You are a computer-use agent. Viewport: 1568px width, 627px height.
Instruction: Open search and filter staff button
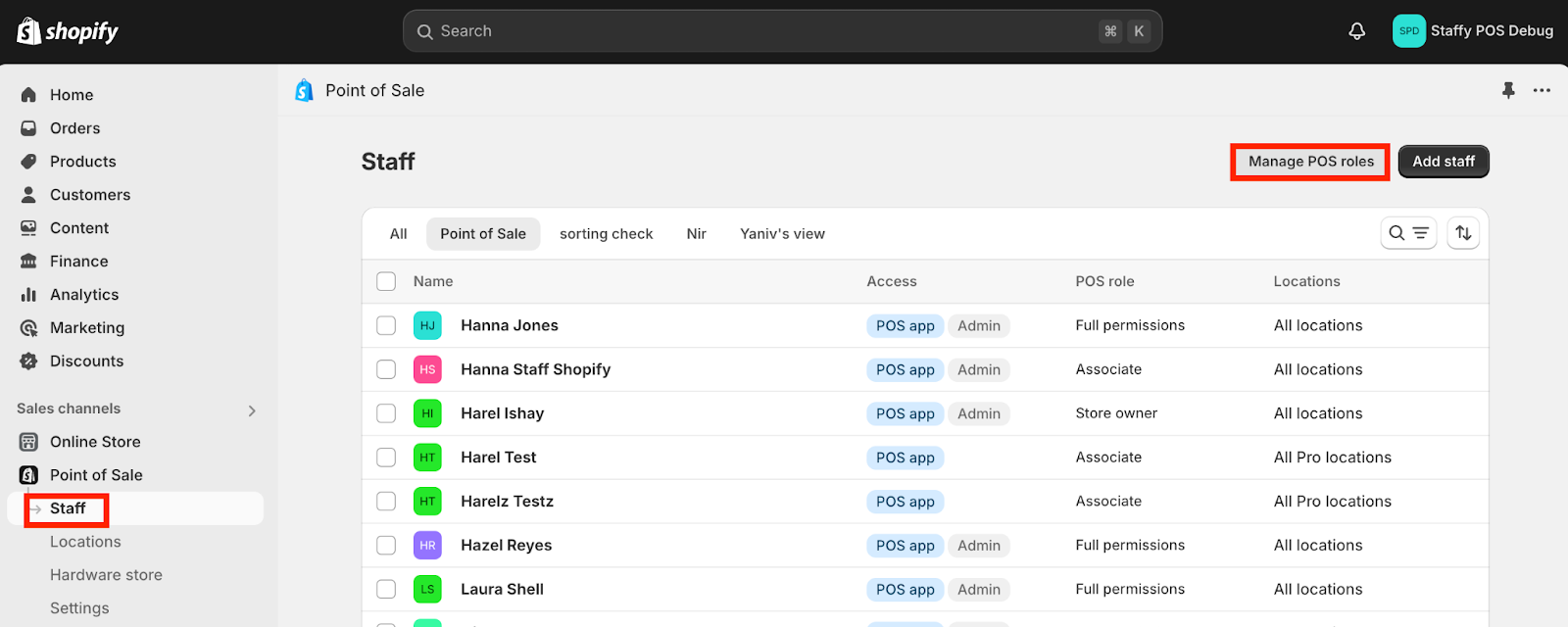tap(1408, 233)
